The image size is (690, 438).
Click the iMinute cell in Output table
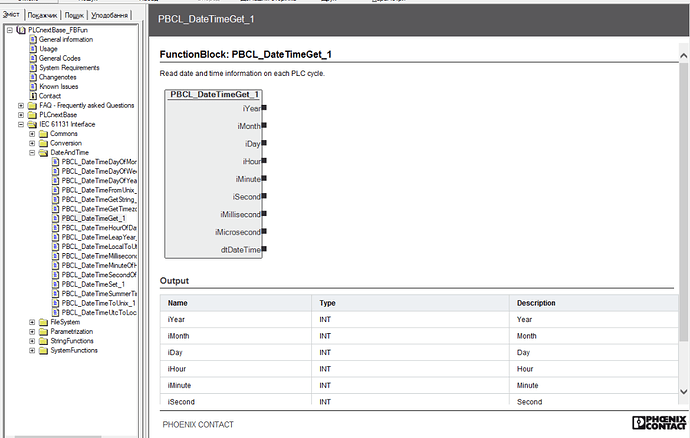click(x=236, y=386)
